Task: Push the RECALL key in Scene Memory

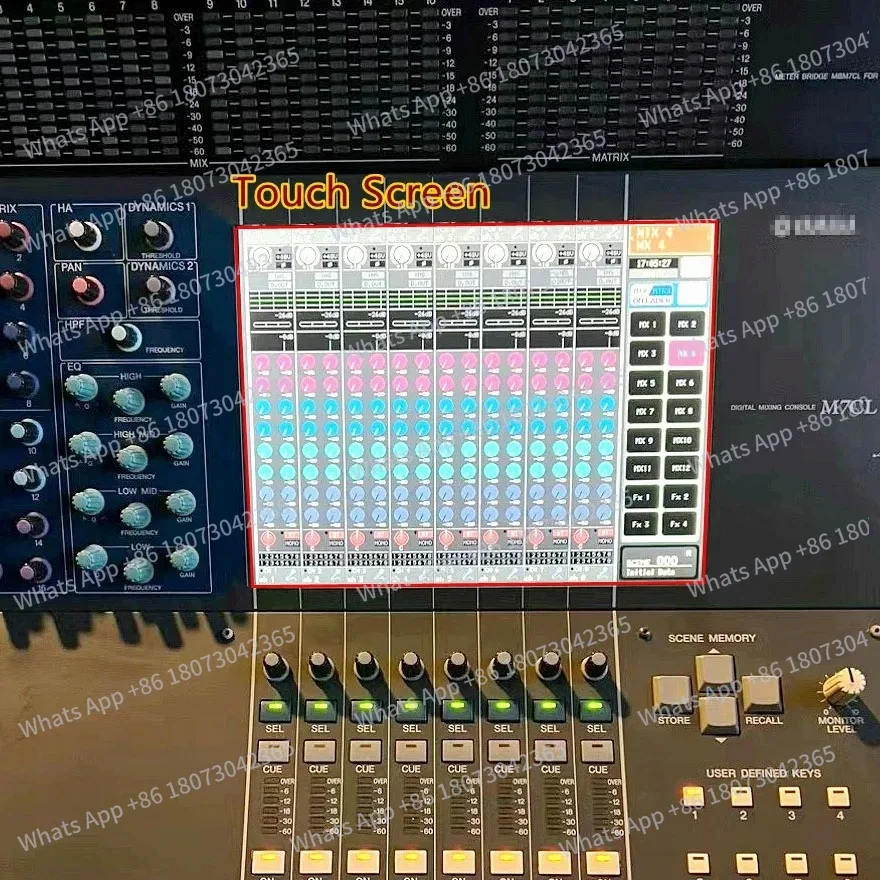Action: pyautogui.click(x=762, y=695)
